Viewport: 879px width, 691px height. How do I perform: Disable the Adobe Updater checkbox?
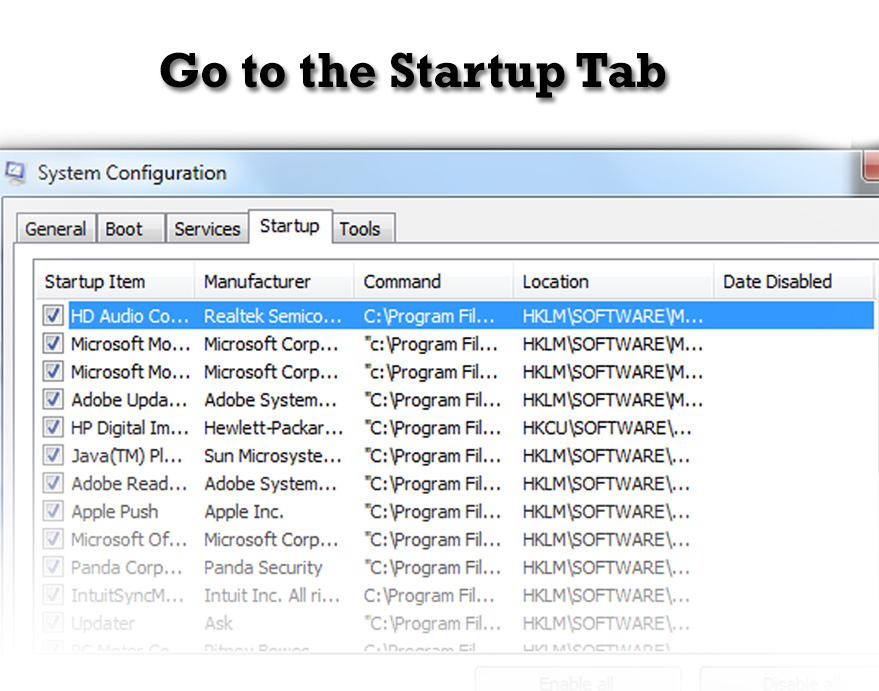click(52, 399)
